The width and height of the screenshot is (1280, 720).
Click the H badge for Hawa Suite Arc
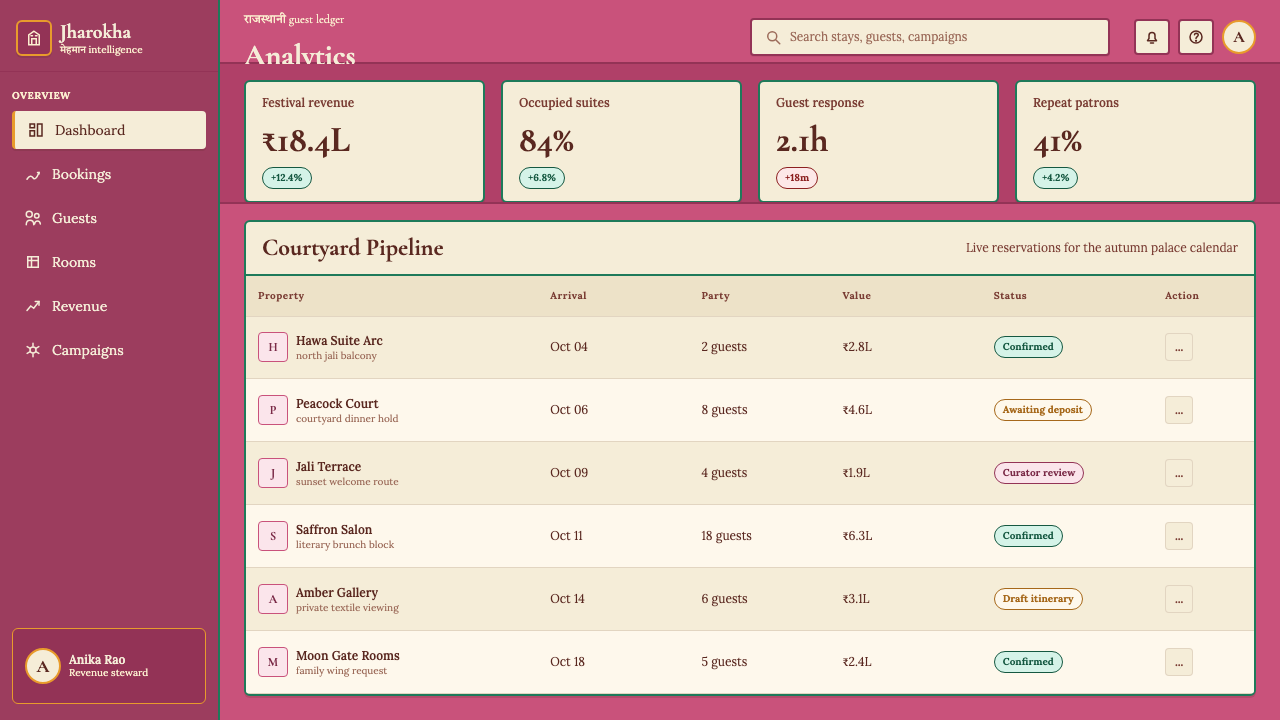click(273, 347)
